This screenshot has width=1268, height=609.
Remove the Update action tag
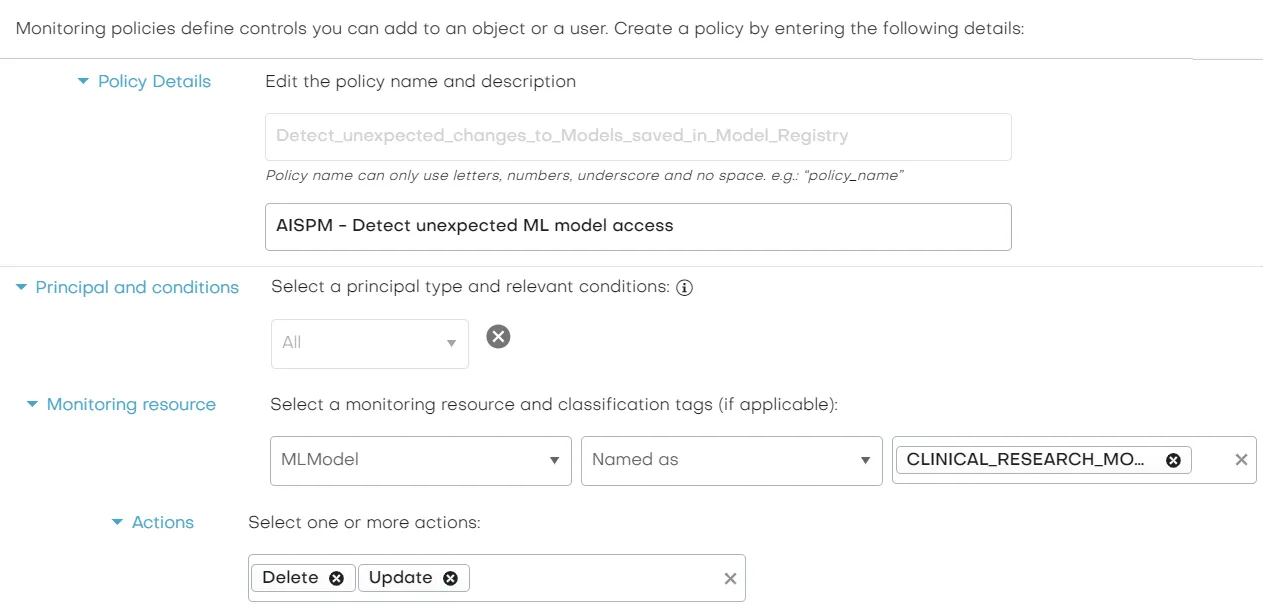pos(449,577)
